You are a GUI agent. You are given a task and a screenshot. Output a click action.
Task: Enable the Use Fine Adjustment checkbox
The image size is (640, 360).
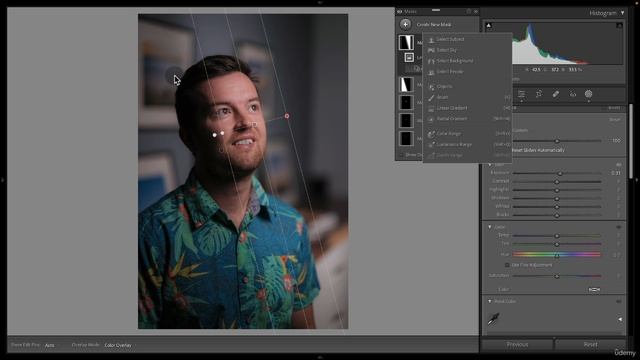click(x=507, y=265)
